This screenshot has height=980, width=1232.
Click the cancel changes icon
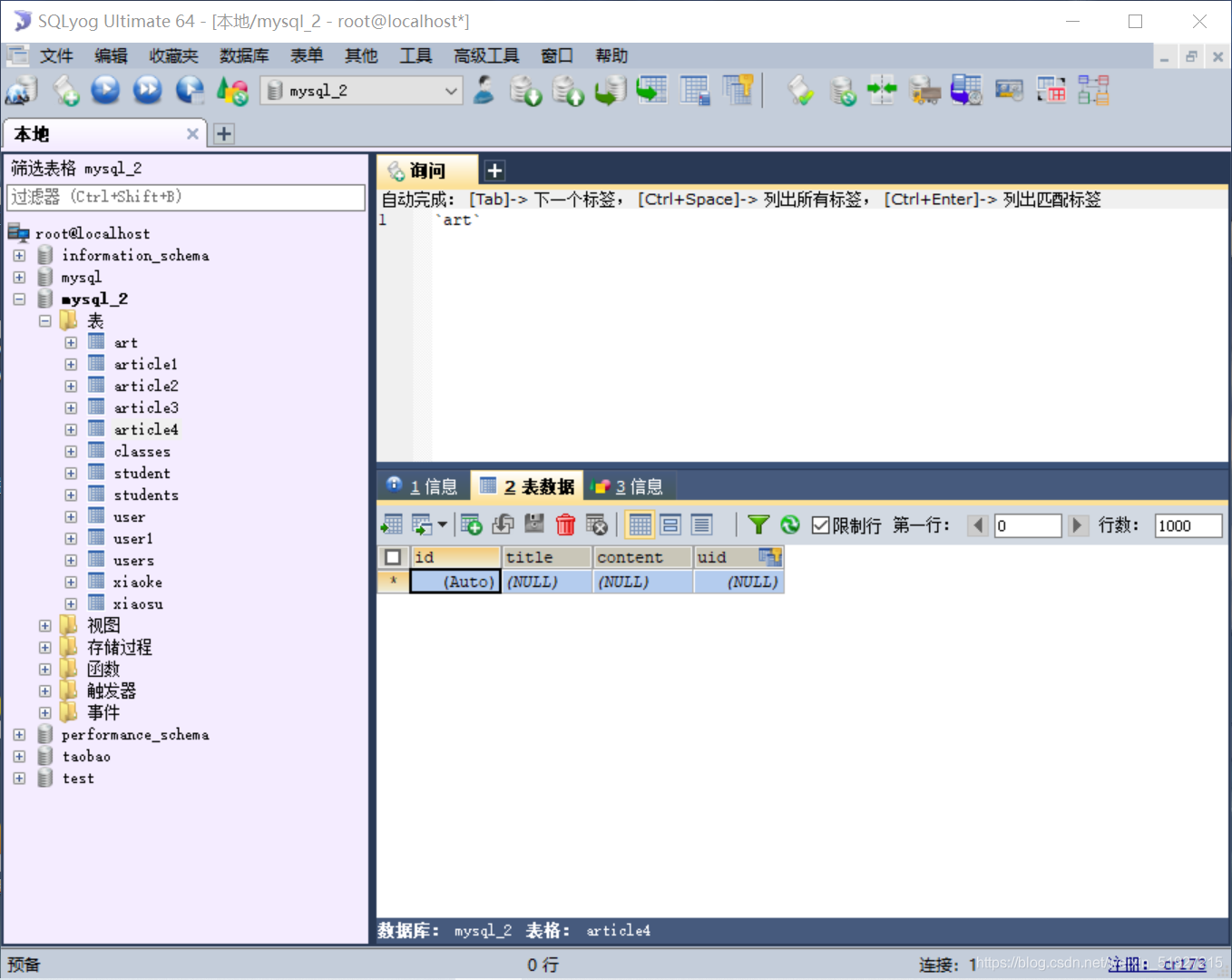596,524
